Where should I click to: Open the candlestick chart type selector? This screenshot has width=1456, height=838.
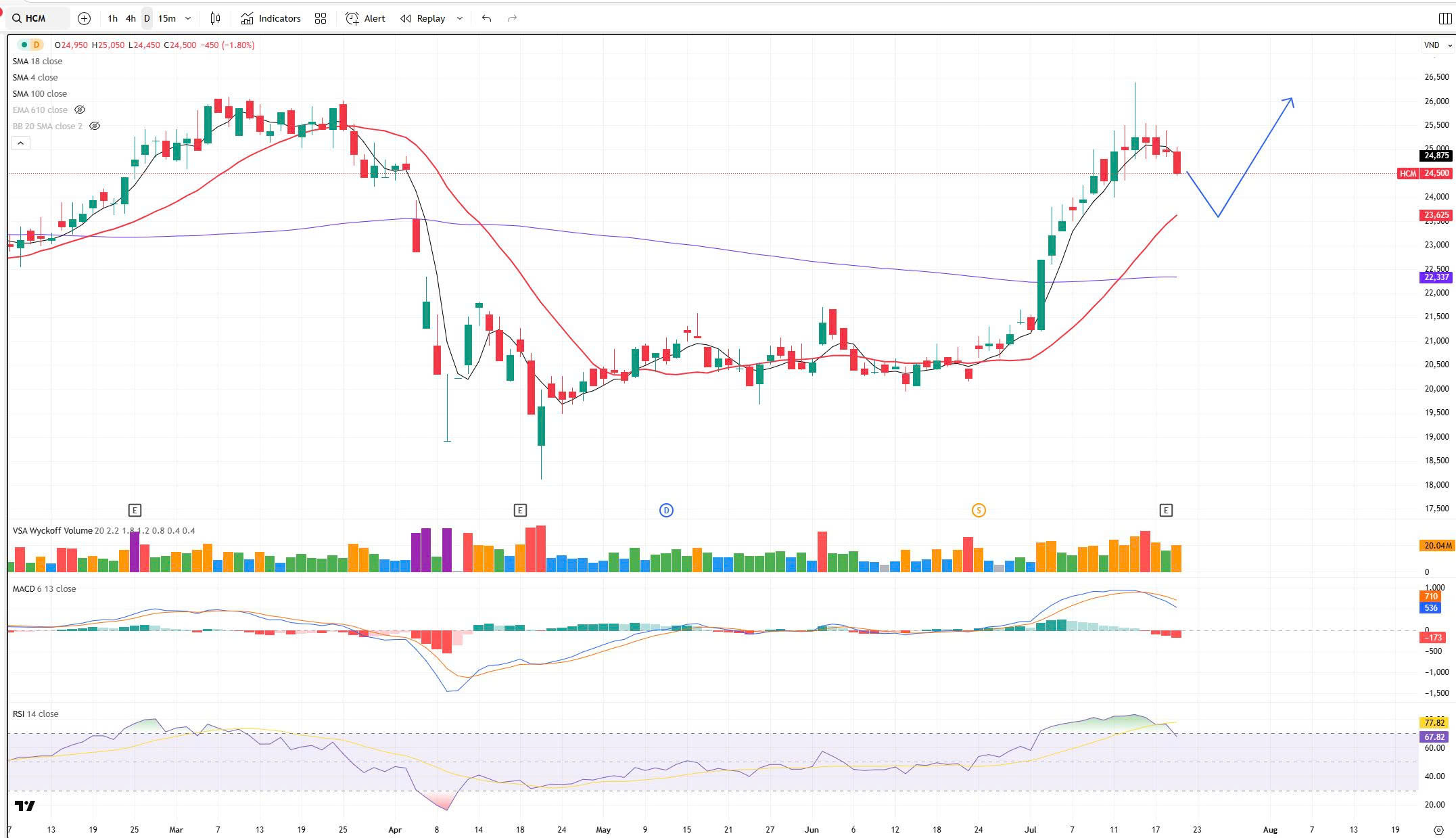pos(215,18)
